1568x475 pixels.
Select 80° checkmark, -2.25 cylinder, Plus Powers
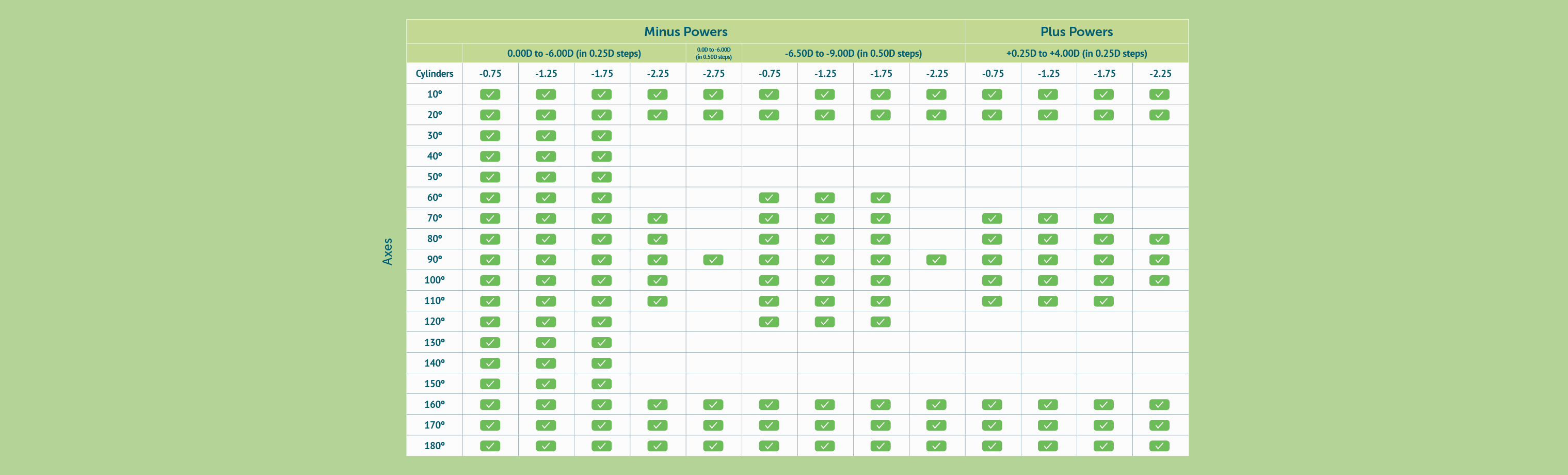[x=1160, y=240]
